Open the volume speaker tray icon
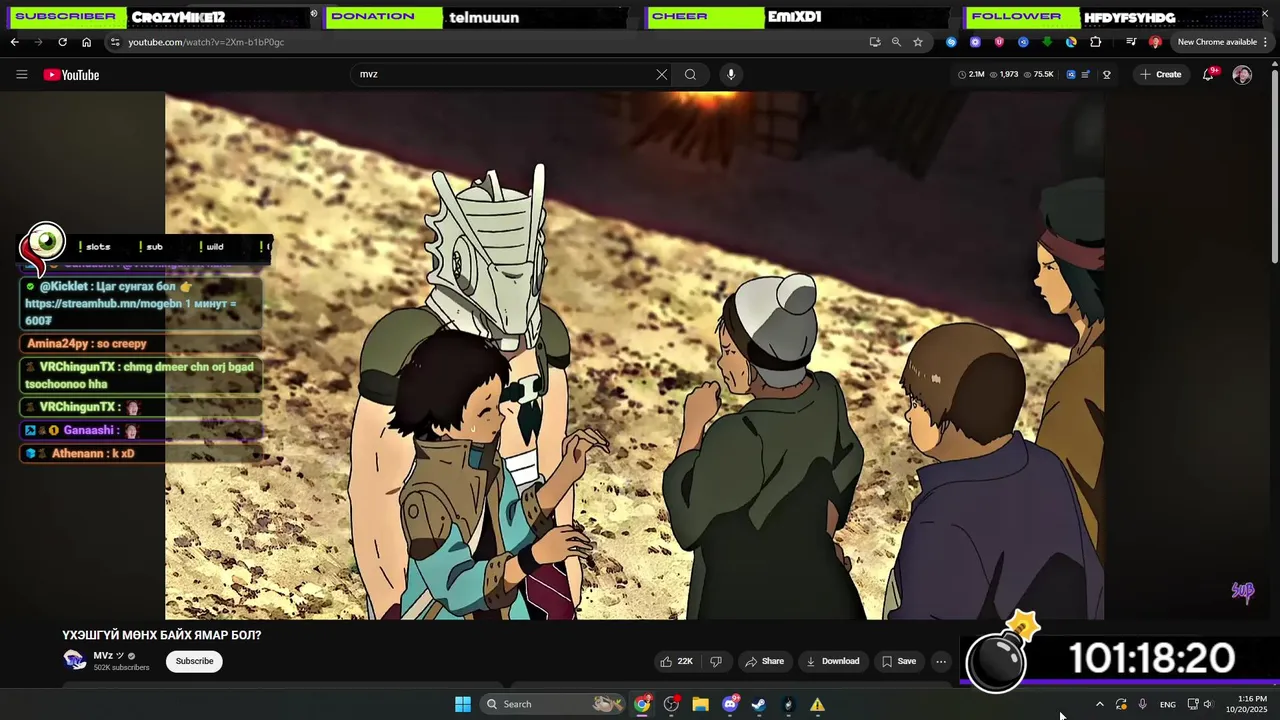1280x720 pixels. 1207,704
